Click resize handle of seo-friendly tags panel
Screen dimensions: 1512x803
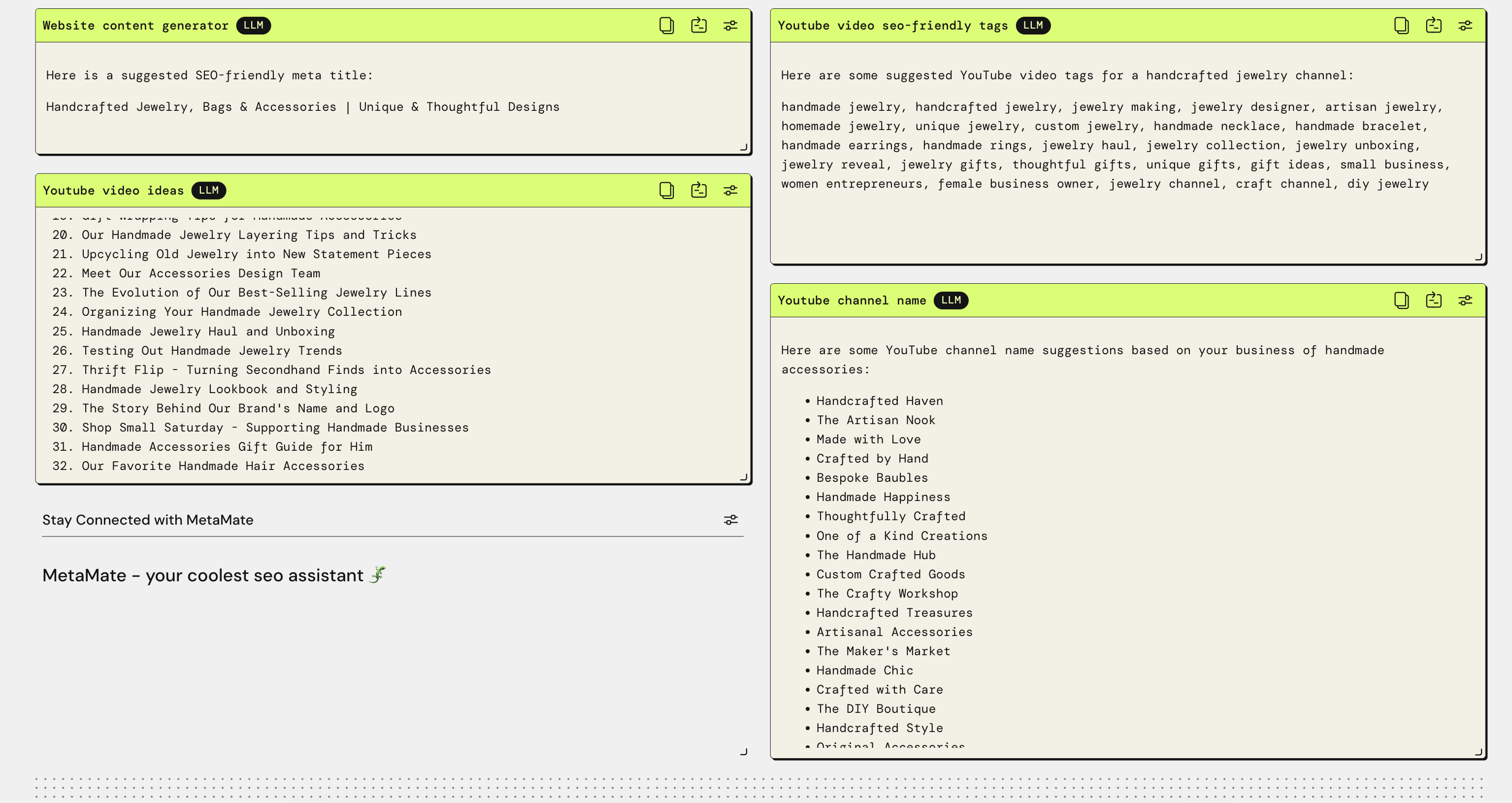pos(1479,257)
